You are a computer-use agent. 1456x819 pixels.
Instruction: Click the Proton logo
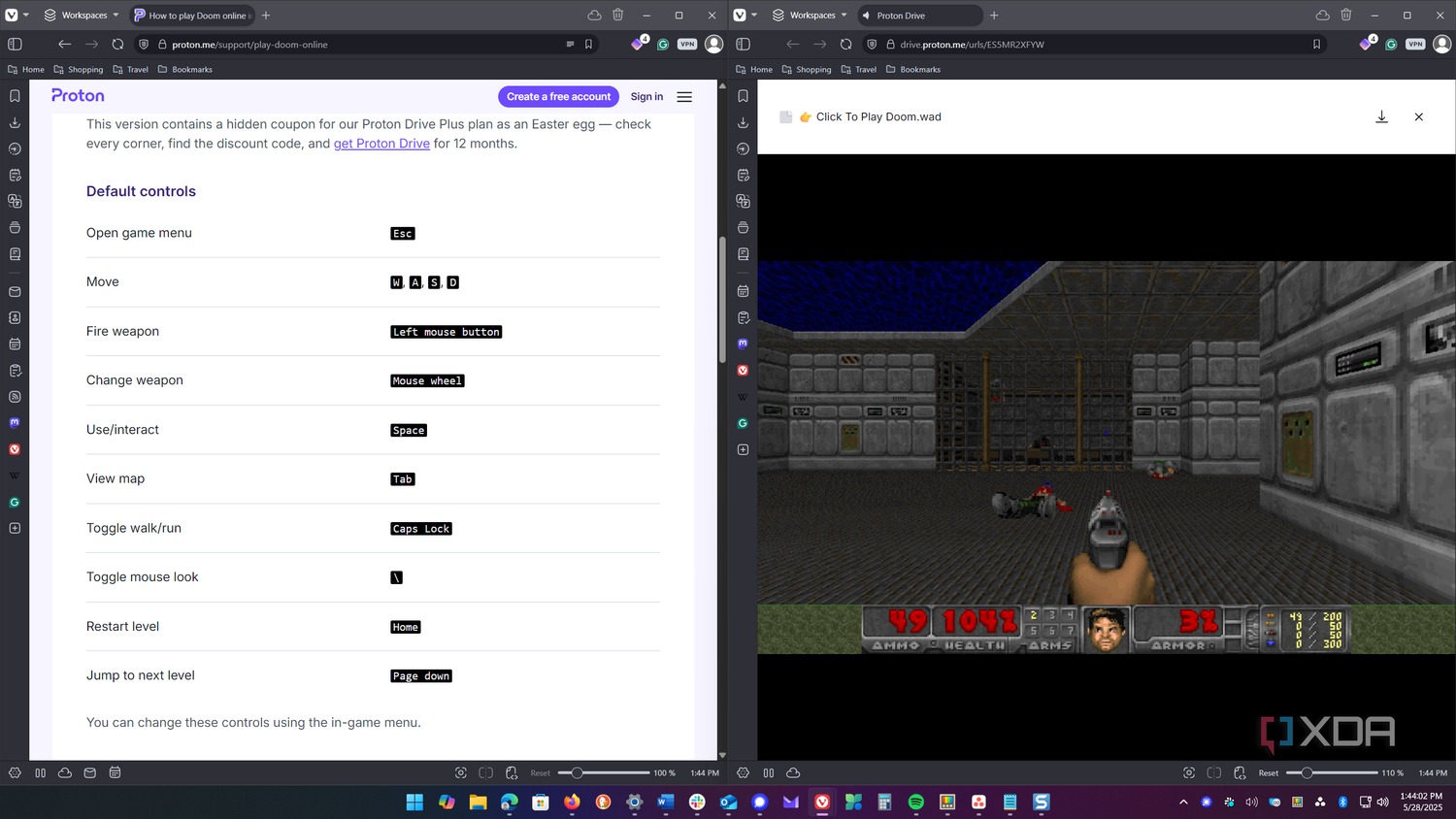[78, 95]
